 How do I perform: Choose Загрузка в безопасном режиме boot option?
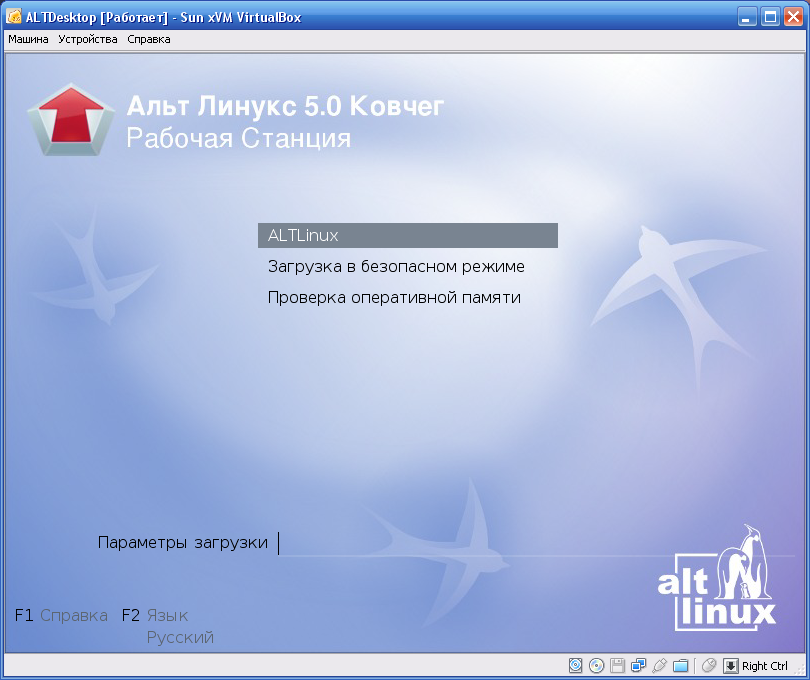coord(396,267)
